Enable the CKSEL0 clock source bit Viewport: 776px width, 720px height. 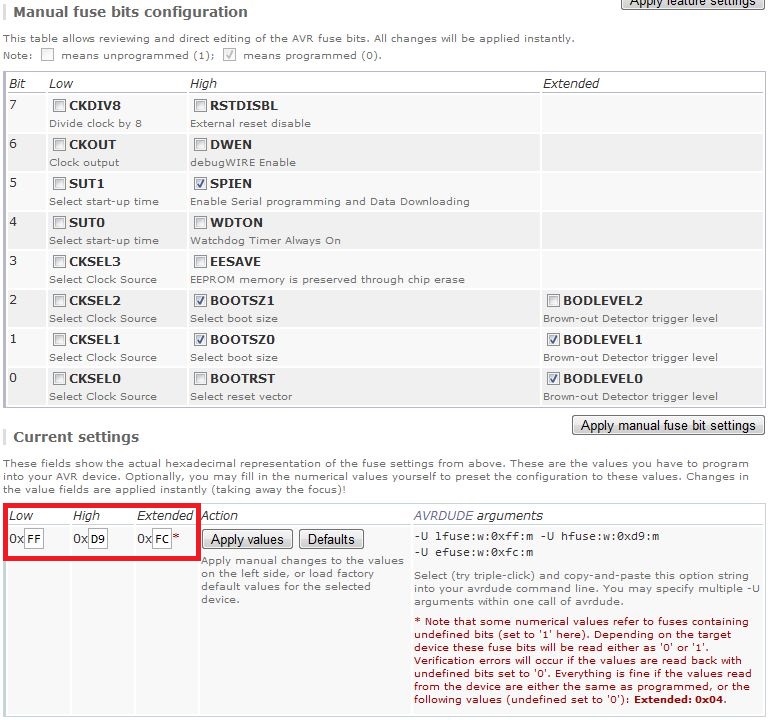click(x=59, y=379)
